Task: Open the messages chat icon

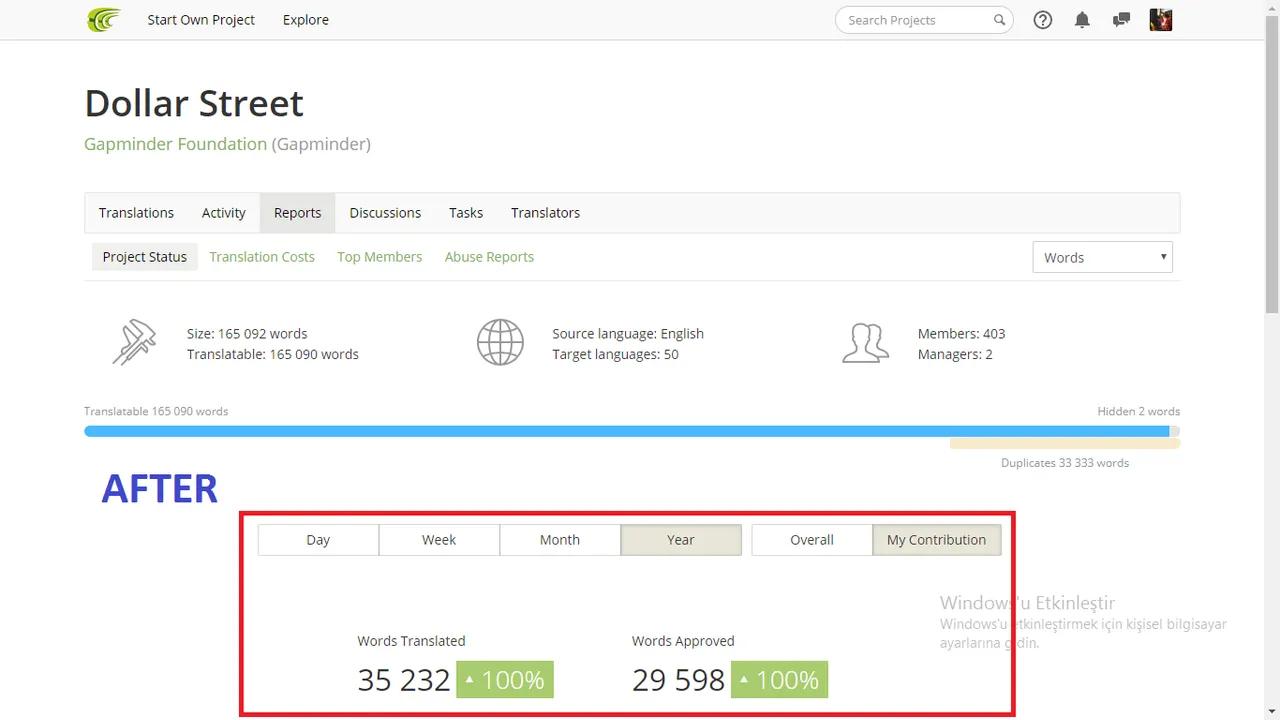Action: 1121,20
